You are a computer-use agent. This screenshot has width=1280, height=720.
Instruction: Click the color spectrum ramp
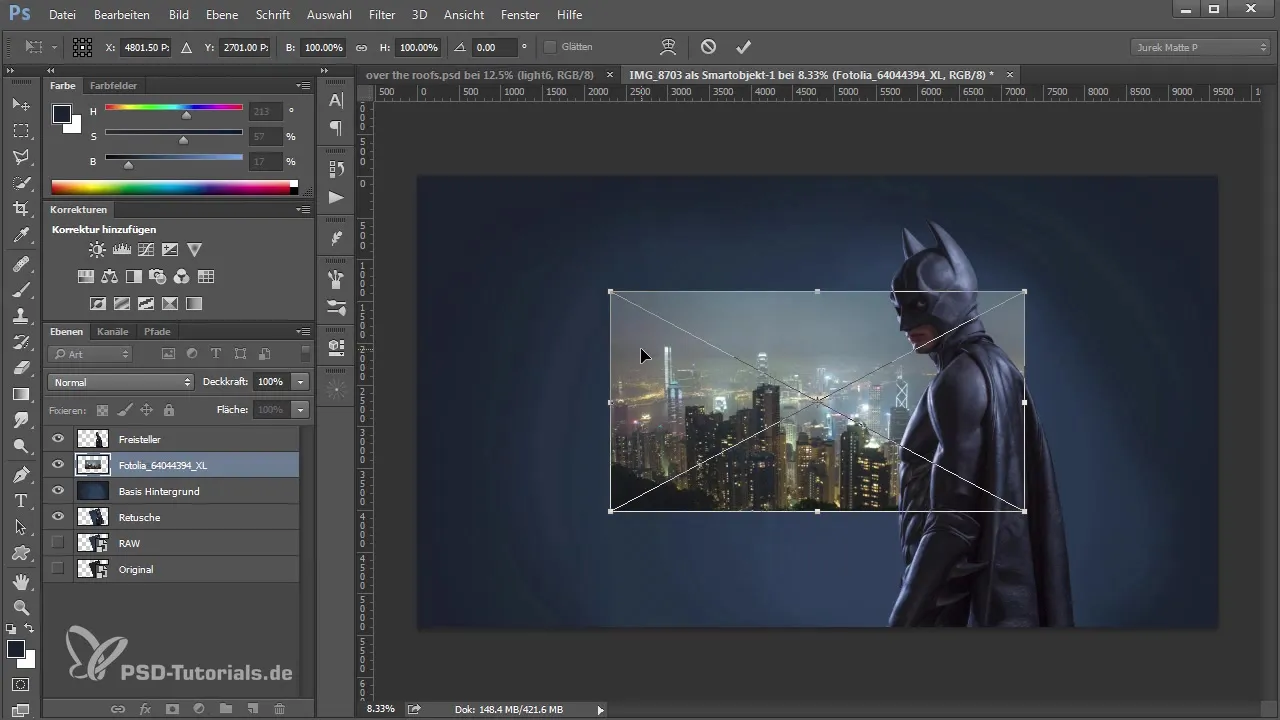click(x=174, y=187)
